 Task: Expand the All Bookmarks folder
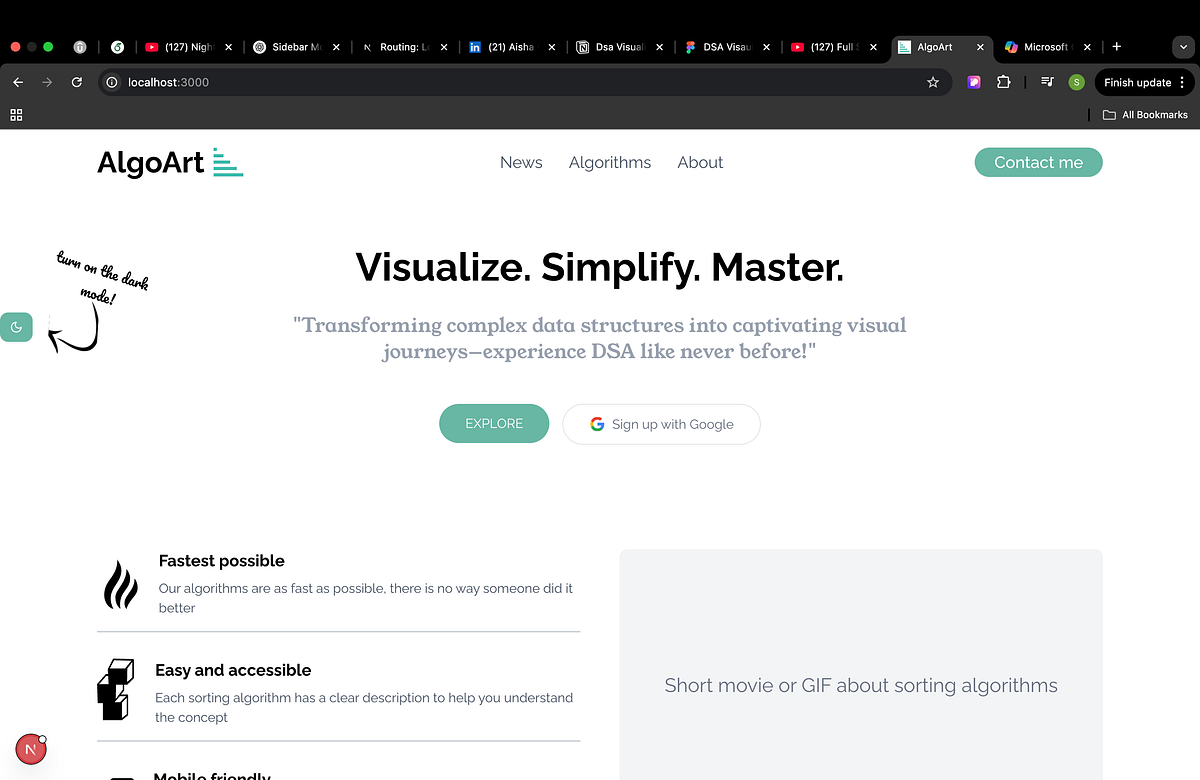1145,114
